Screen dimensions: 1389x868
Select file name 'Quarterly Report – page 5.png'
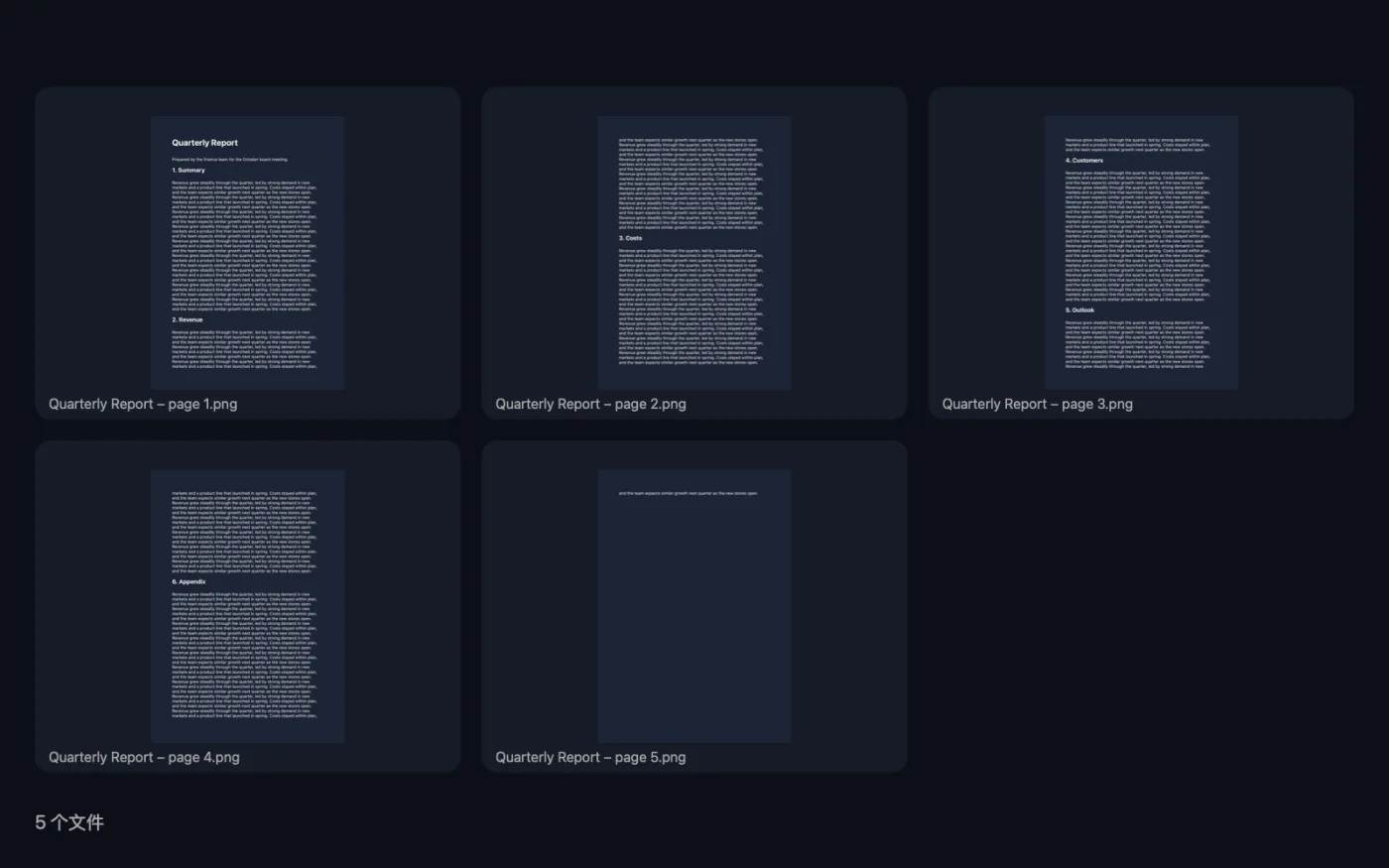pyautogui.click(x=590, y=757)
